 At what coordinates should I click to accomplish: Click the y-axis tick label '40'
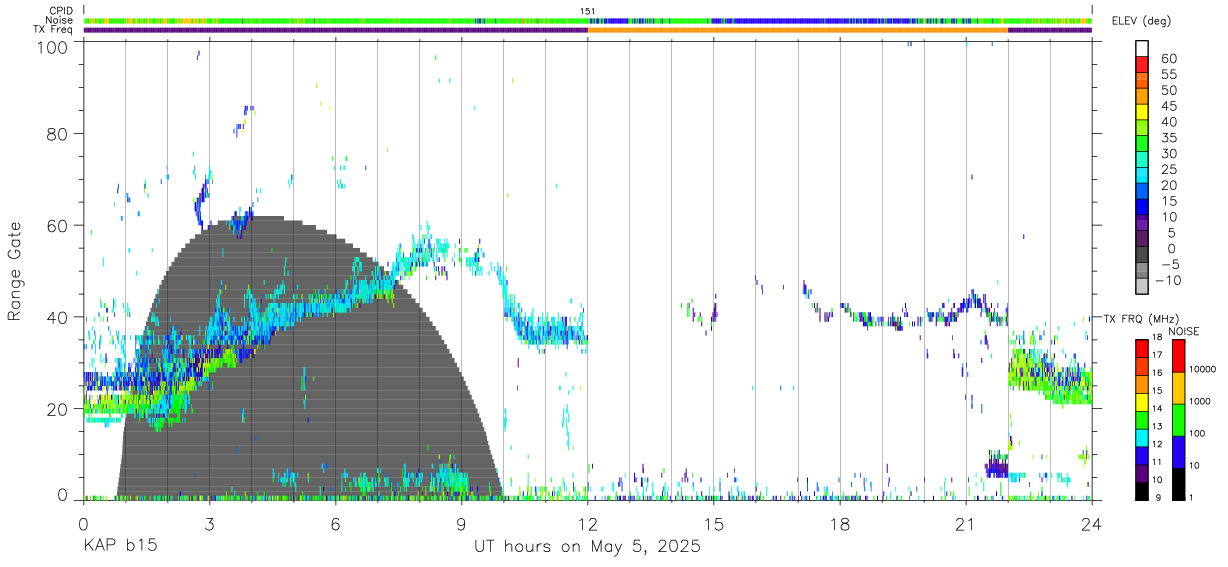click(x=57, y=317)
